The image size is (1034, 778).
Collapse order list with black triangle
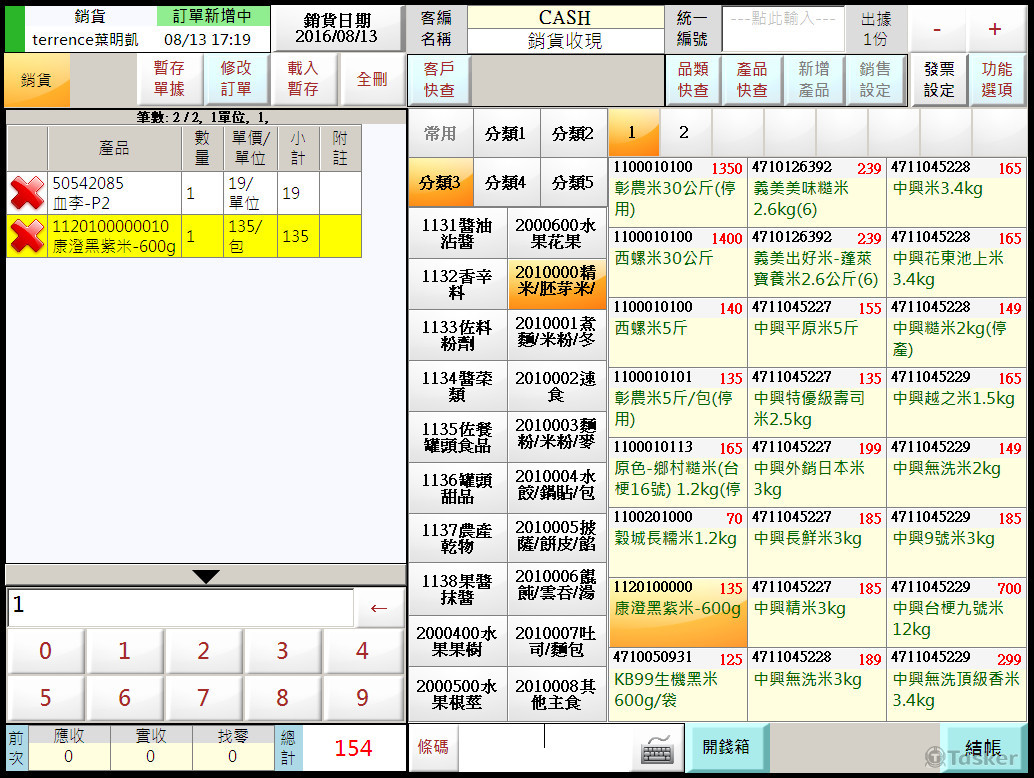[x=206, y=576]
